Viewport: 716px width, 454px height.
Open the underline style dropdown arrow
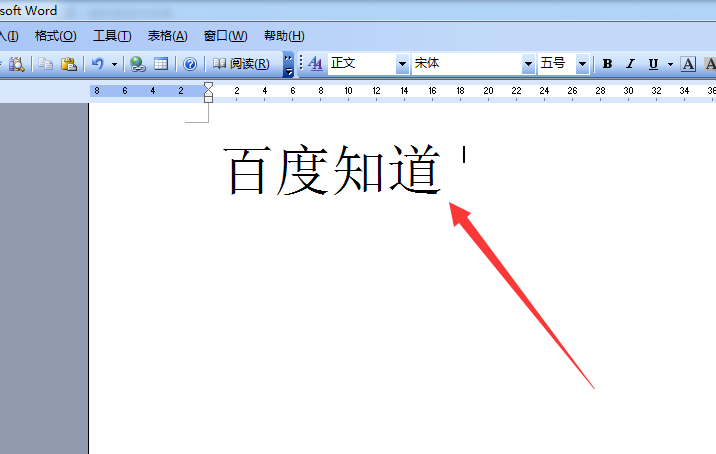pos(670,64)
